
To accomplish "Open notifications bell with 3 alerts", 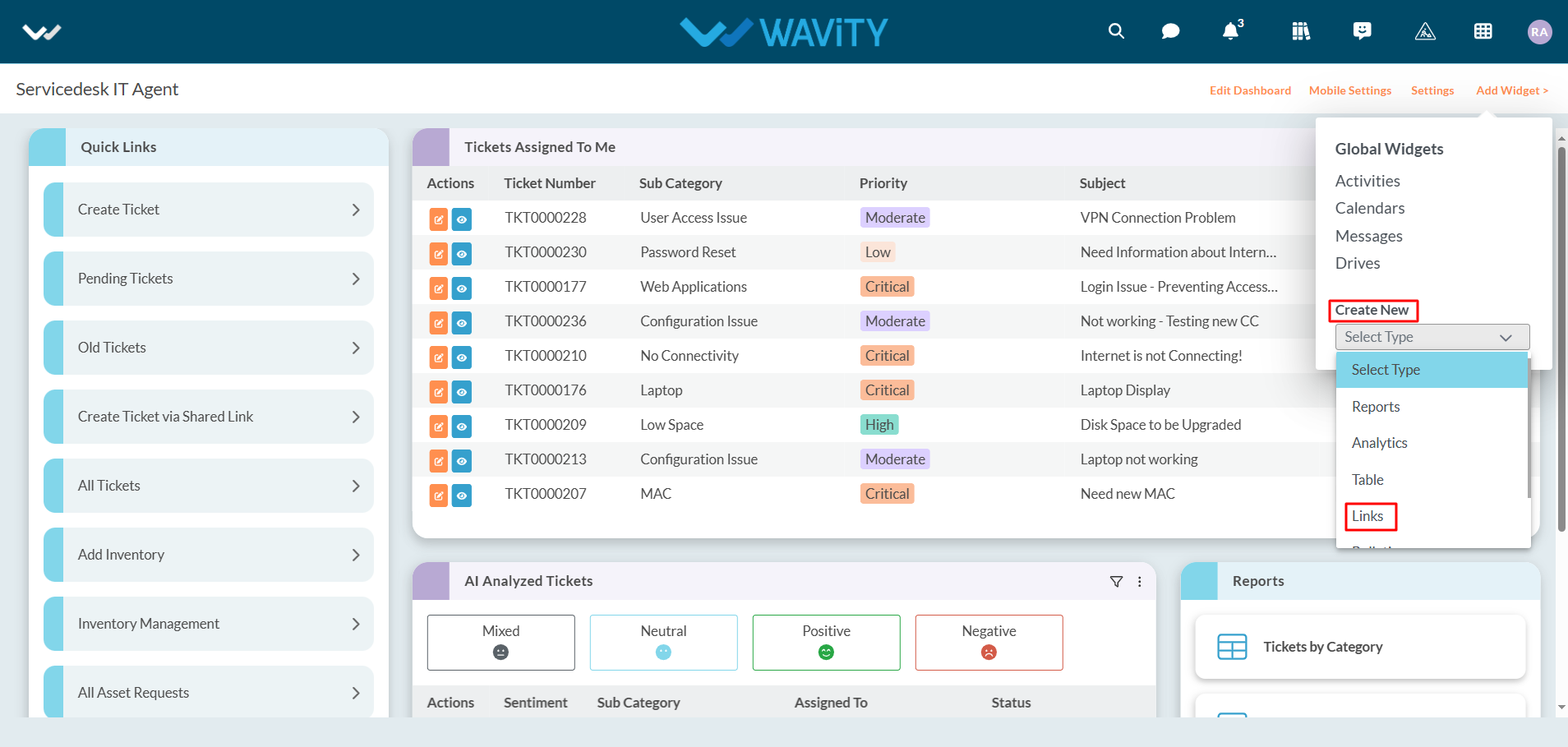I will pyautogui.click(x=1232, y=30).
